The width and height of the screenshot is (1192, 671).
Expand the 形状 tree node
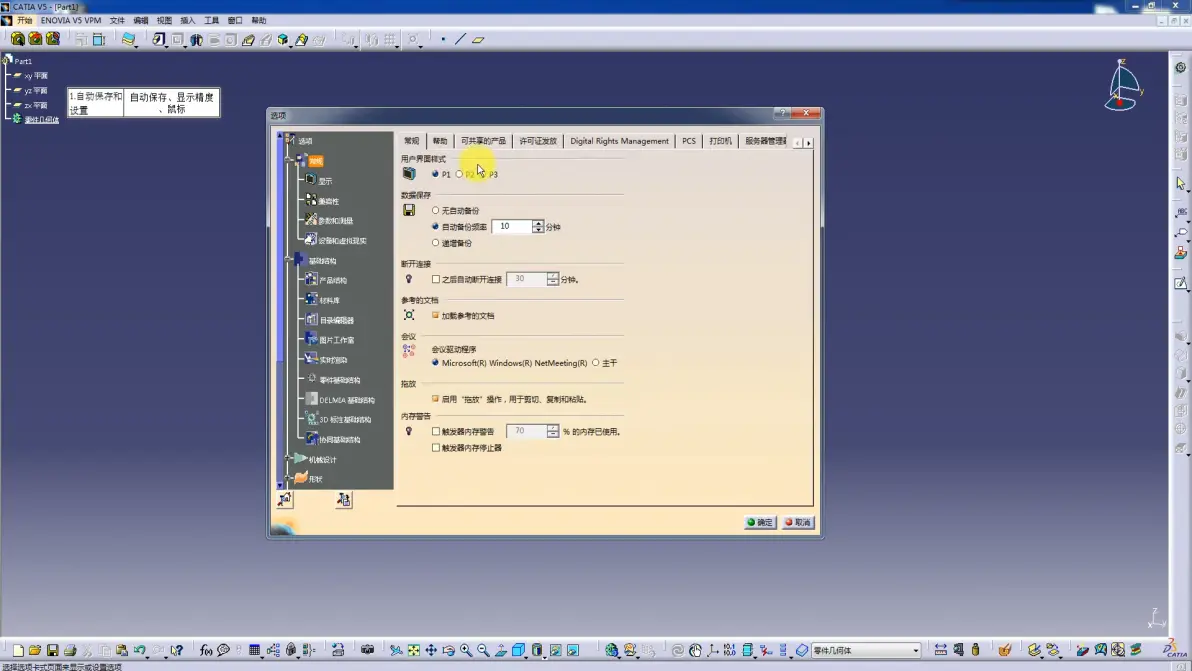click(288, 479)
